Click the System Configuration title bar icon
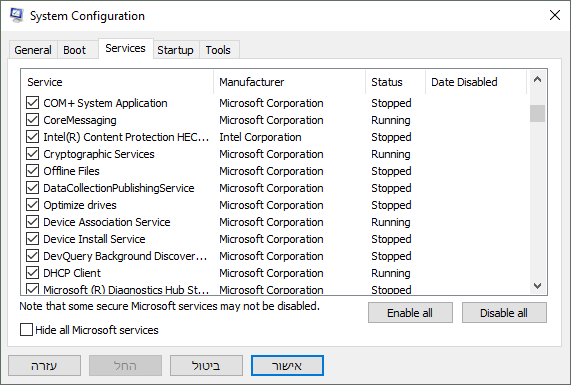Screen dimensions: 571x385 pyautogui.click(x=16, y=16)
